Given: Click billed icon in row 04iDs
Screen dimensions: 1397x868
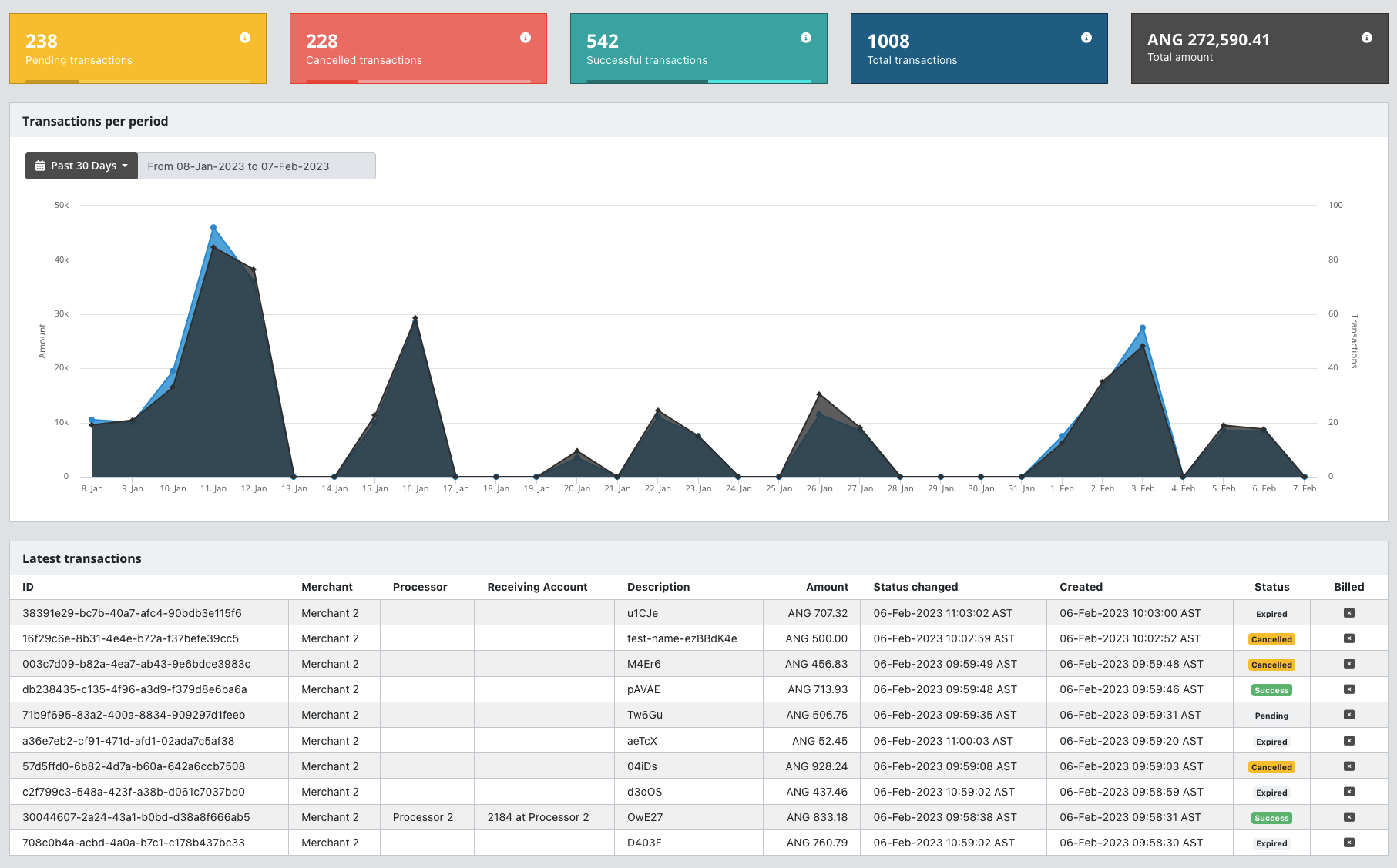Looking at the screenshot, I should pos(1349,766).
